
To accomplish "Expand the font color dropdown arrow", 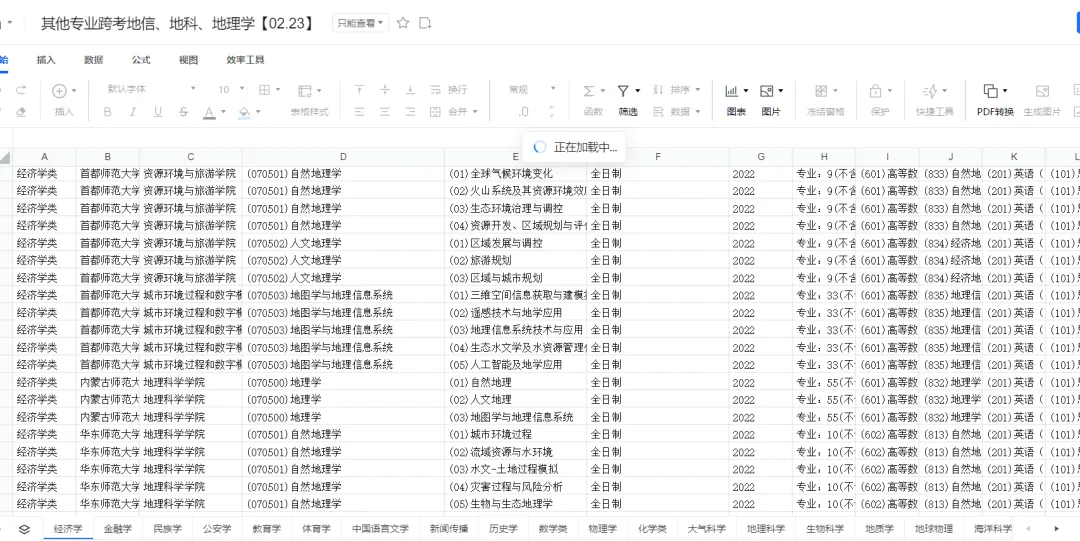I will pyautogui.click(x=223, y=112).
